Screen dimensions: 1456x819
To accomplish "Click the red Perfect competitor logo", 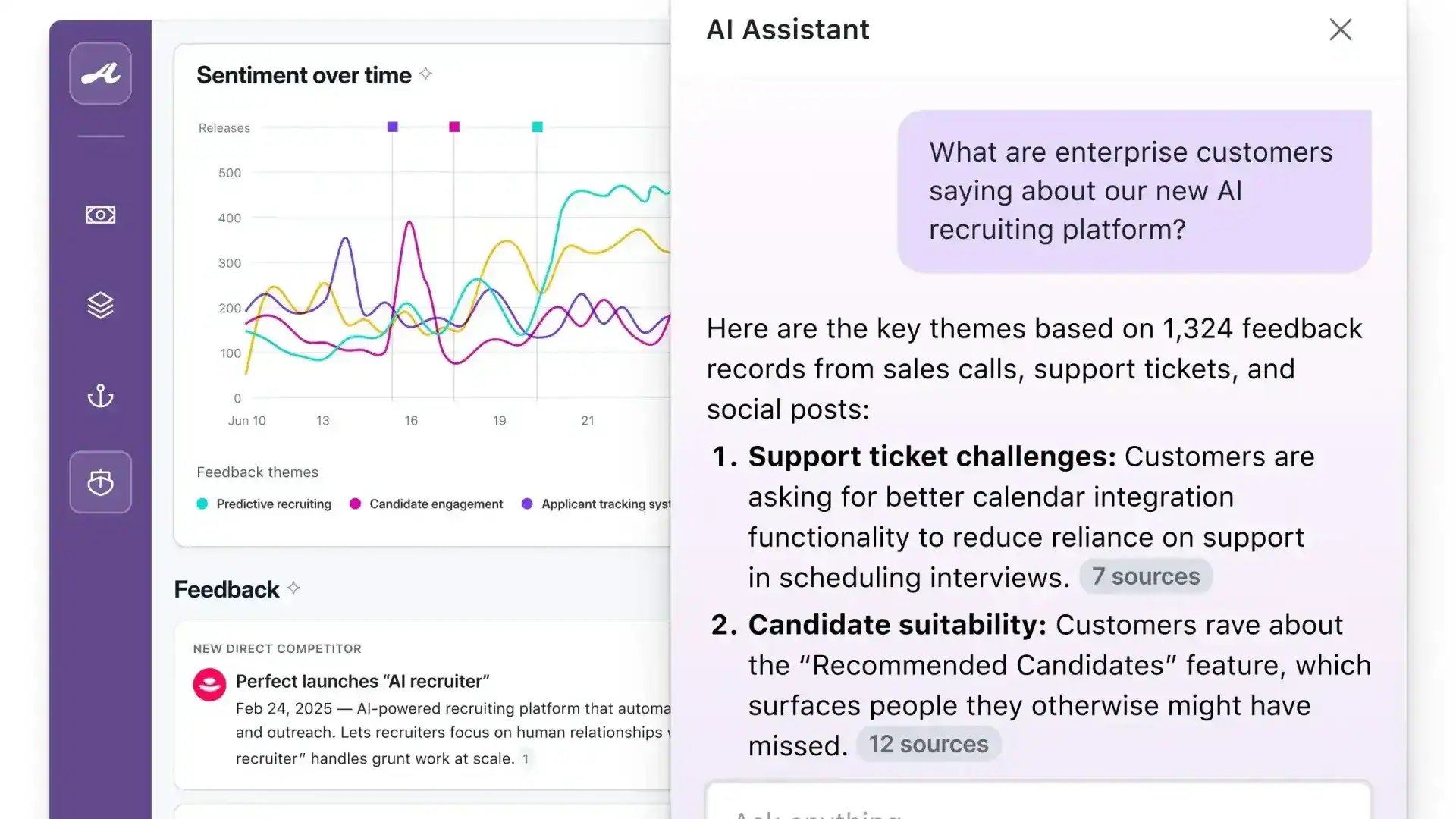I will point(209,684).
